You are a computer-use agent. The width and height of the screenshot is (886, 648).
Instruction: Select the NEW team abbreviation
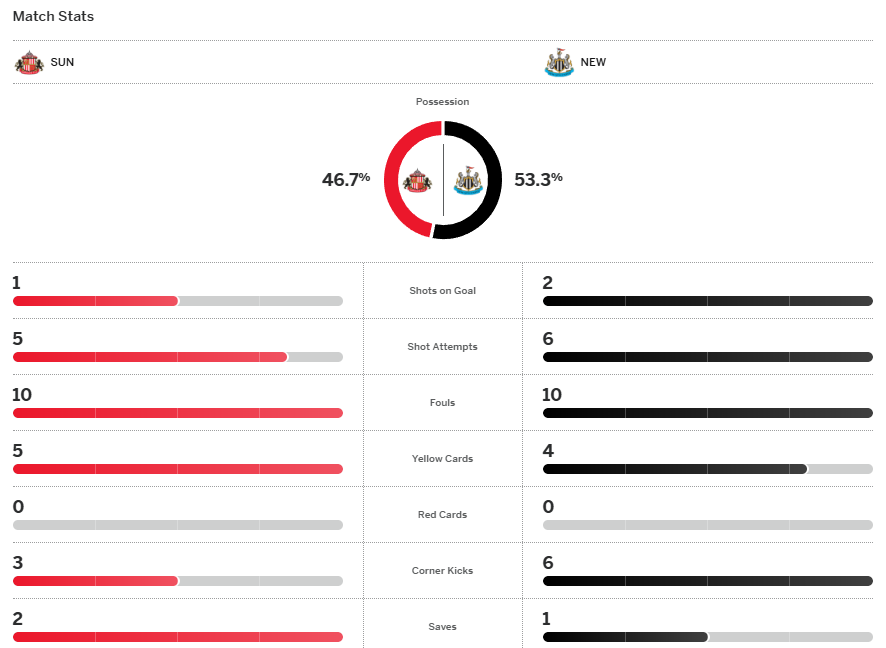593,62
